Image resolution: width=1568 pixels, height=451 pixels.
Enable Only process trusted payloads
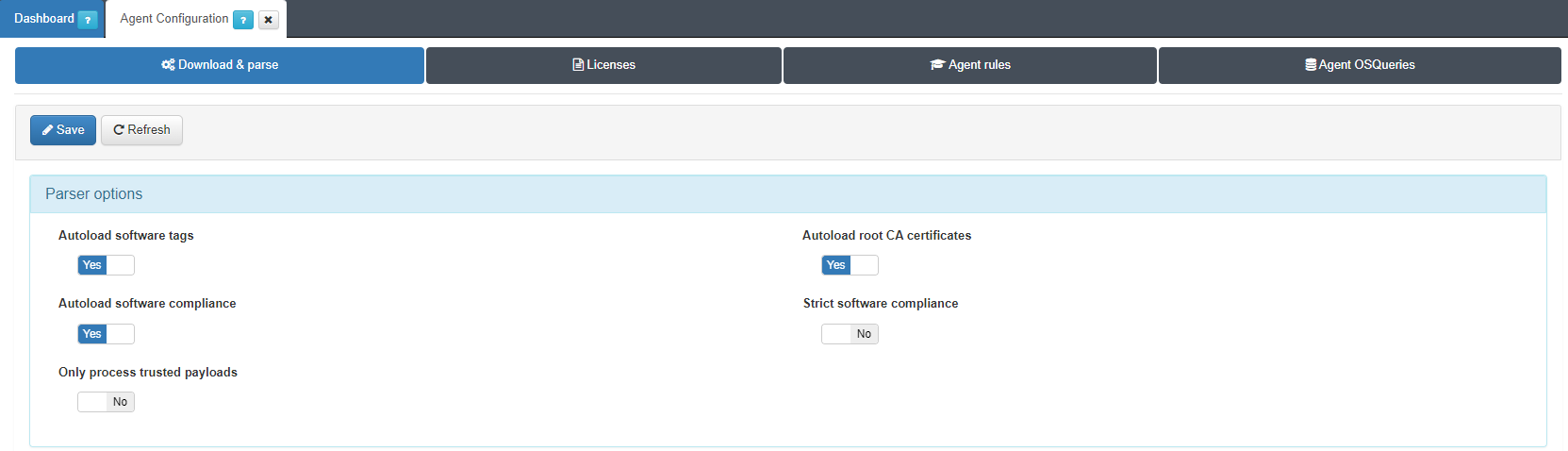(x=106, y=402)
